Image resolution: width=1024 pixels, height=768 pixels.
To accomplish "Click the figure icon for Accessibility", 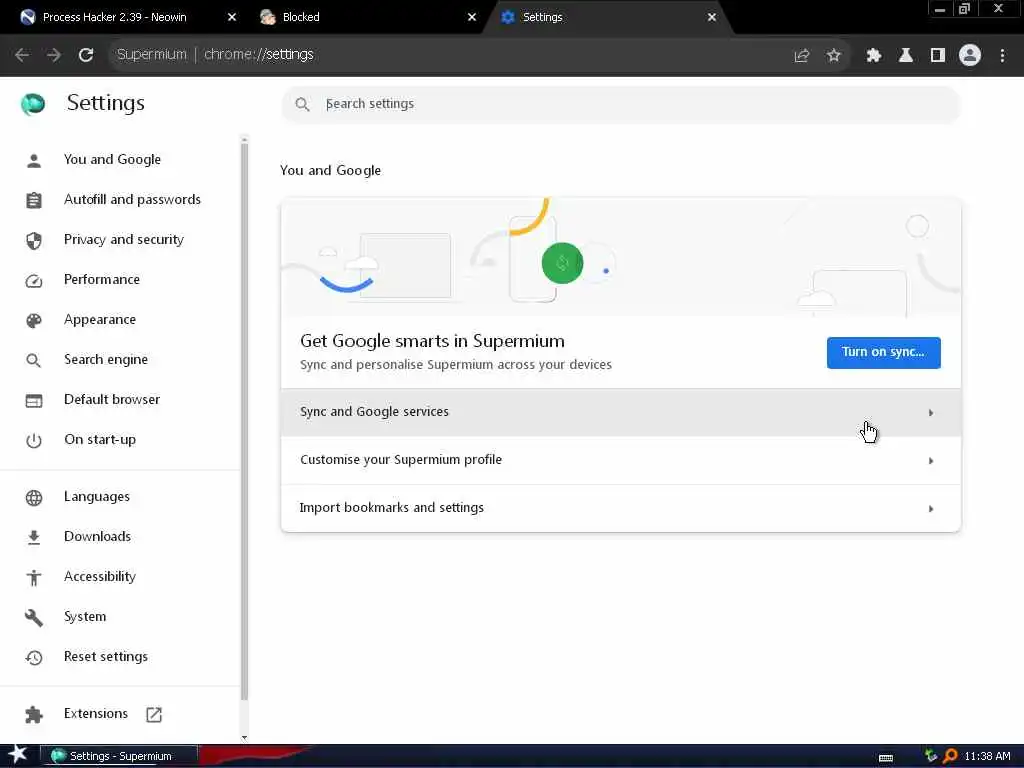I will [34, 577].
